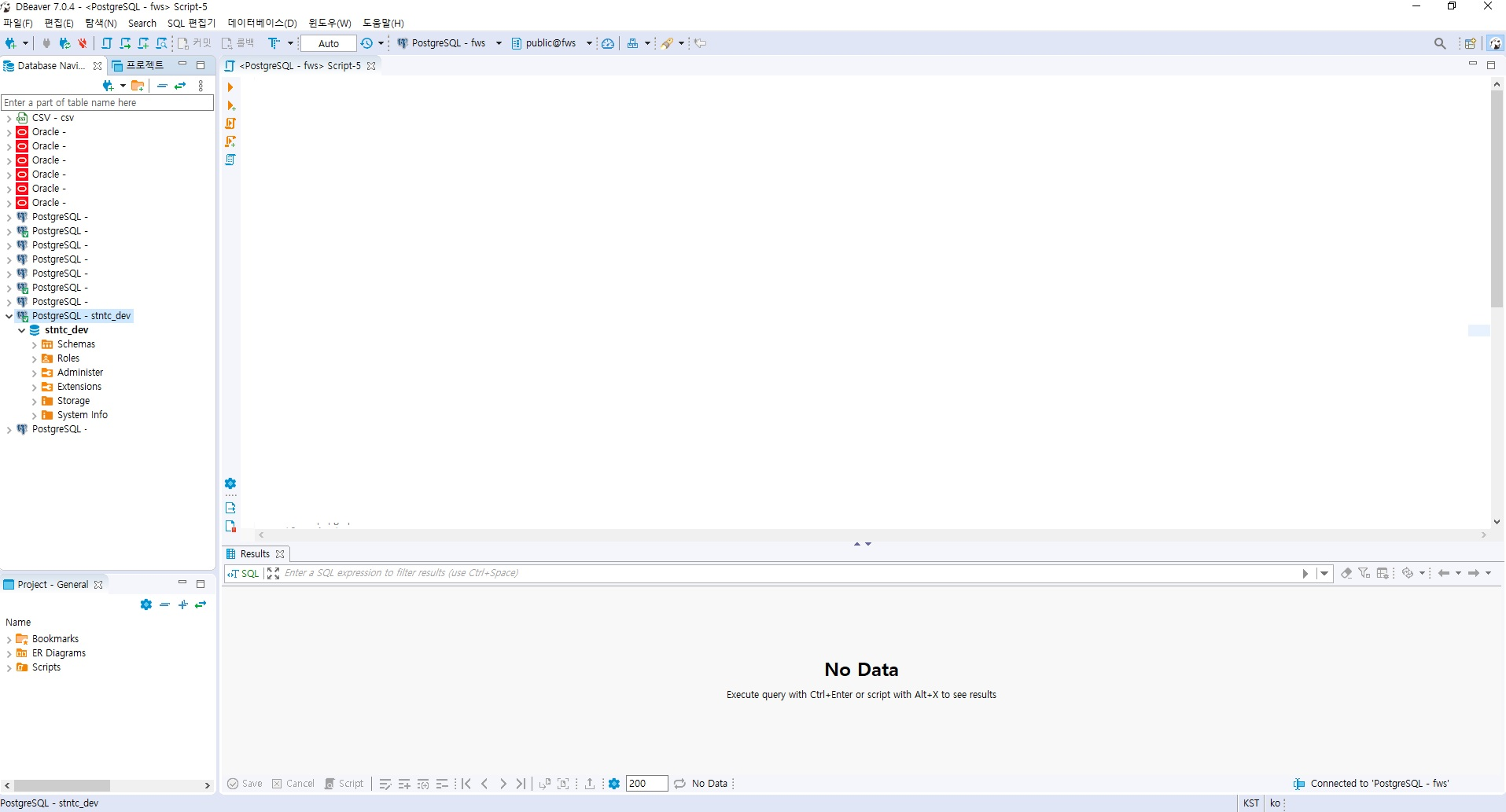The width and height of the screenshot is (1506, 812).
Task: Click the red Disconnect icon in toolbar
Action: point(82,43)
